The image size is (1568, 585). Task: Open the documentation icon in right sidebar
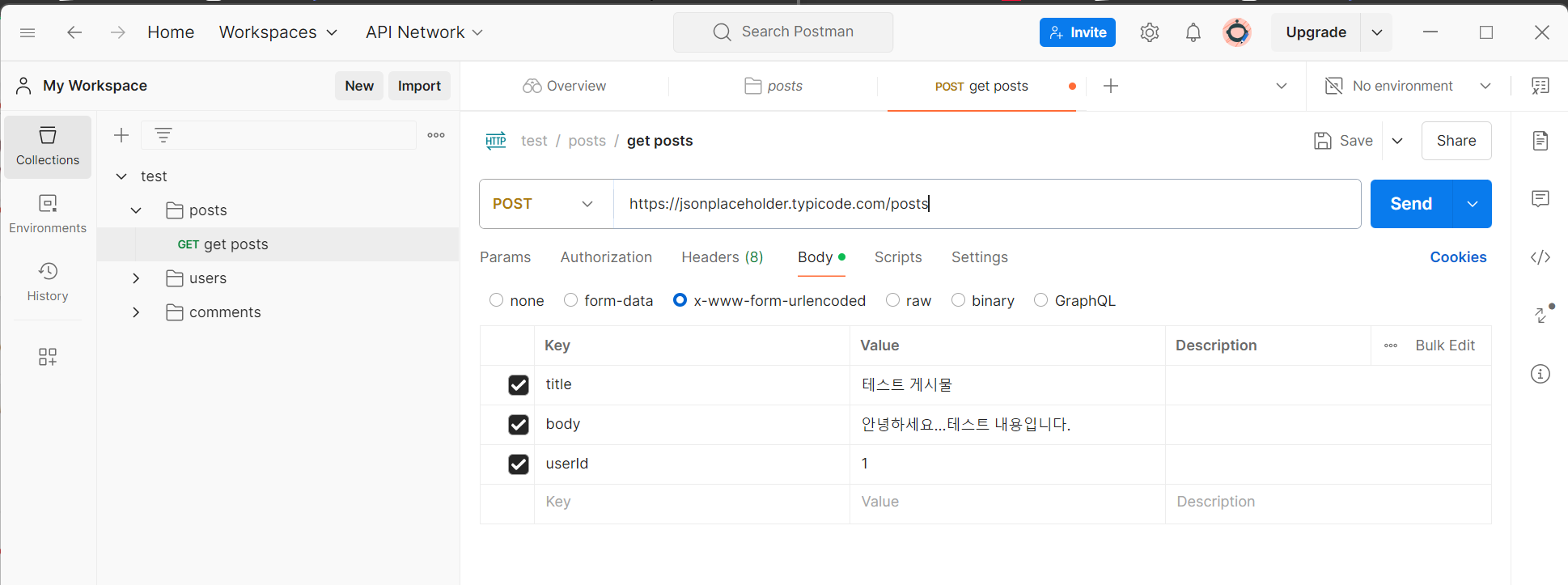point(1540,141)
